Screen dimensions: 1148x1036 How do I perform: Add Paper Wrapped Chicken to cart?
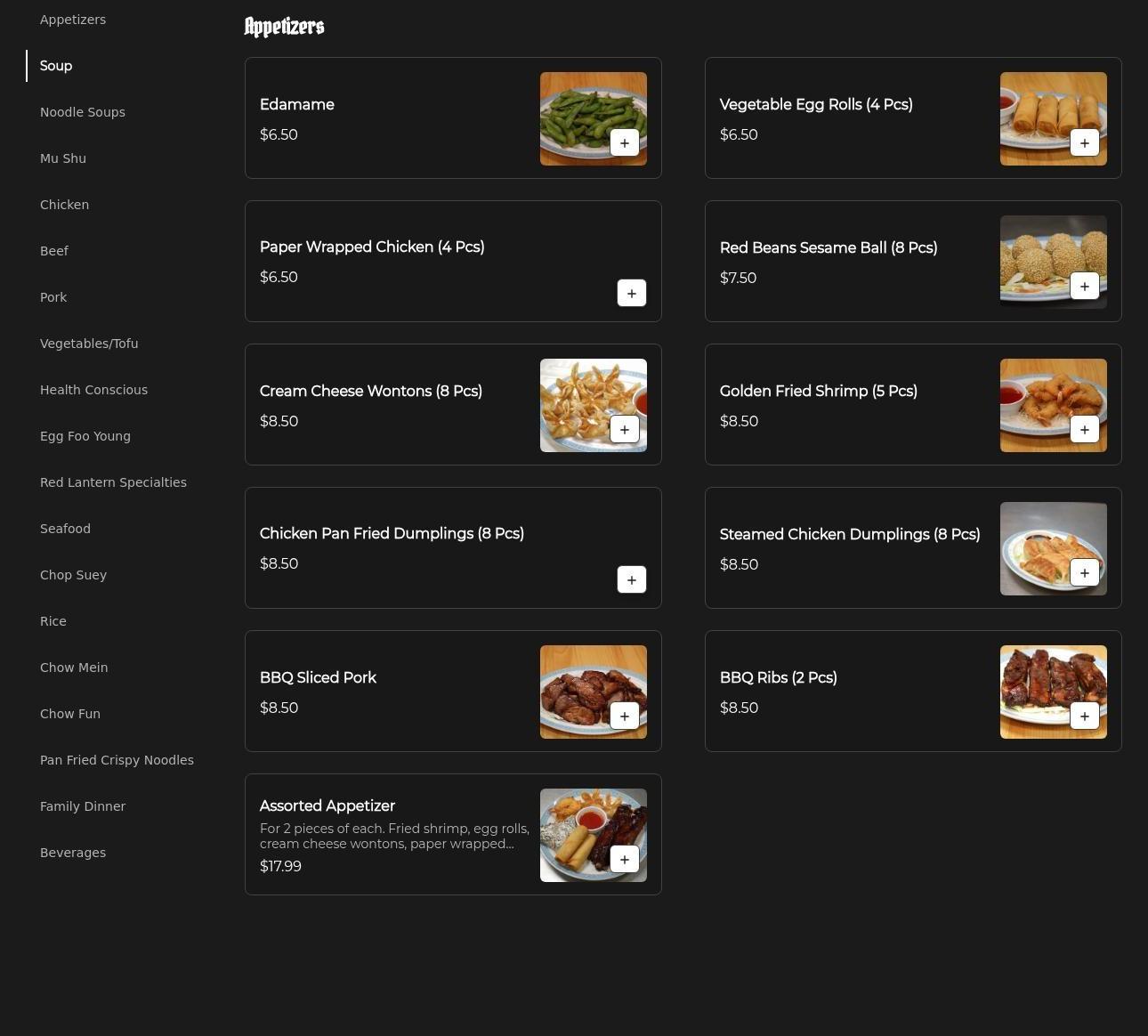[631, 293]
